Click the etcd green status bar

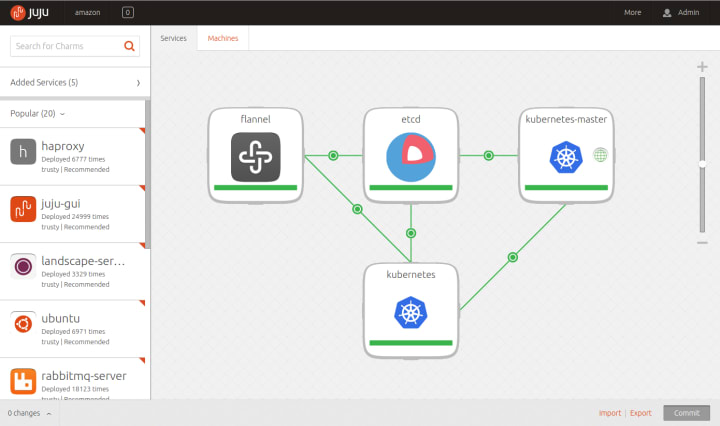pyautogui.click(x=411, y=187)
